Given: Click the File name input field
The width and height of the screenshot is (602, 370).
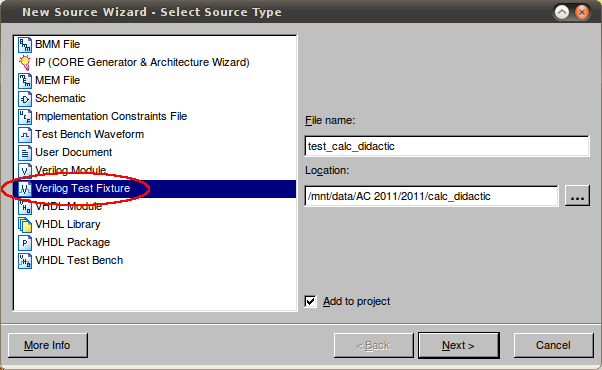Looking at the screenshot, I should coord(447,146).
